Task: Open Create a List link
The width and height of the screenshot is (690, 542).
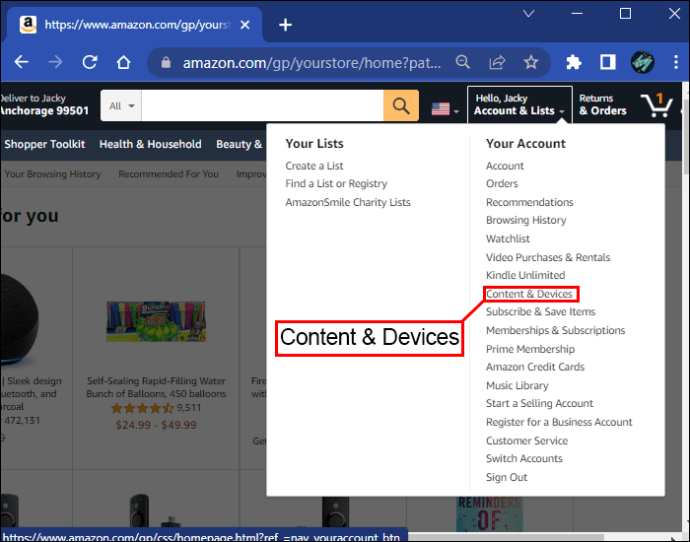Action: tap(314, 166)
